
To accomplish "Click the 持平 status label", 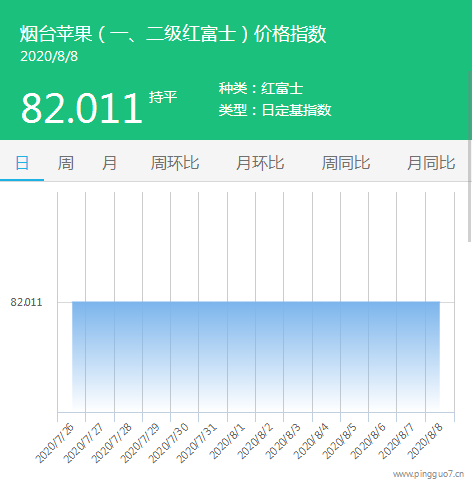I will click(x=163, y=97).
